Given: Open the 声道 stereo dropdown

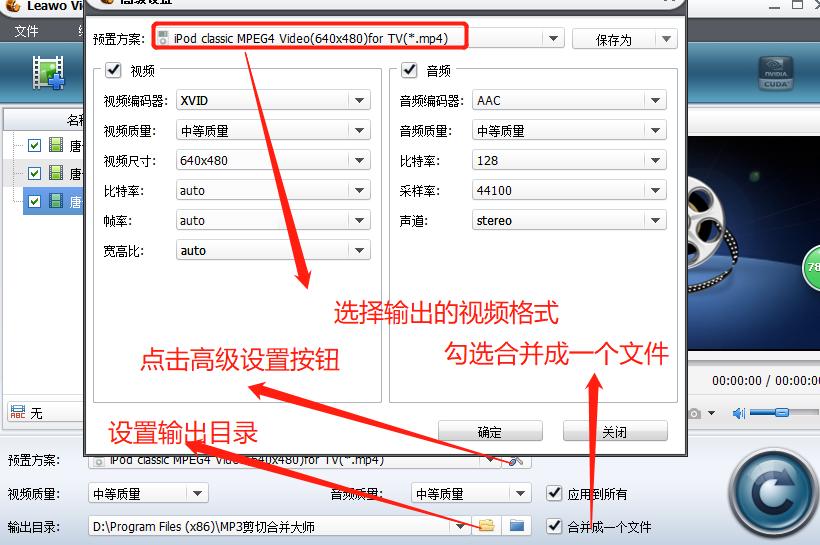Looking at the screenshot, I should tap(655, 220).
